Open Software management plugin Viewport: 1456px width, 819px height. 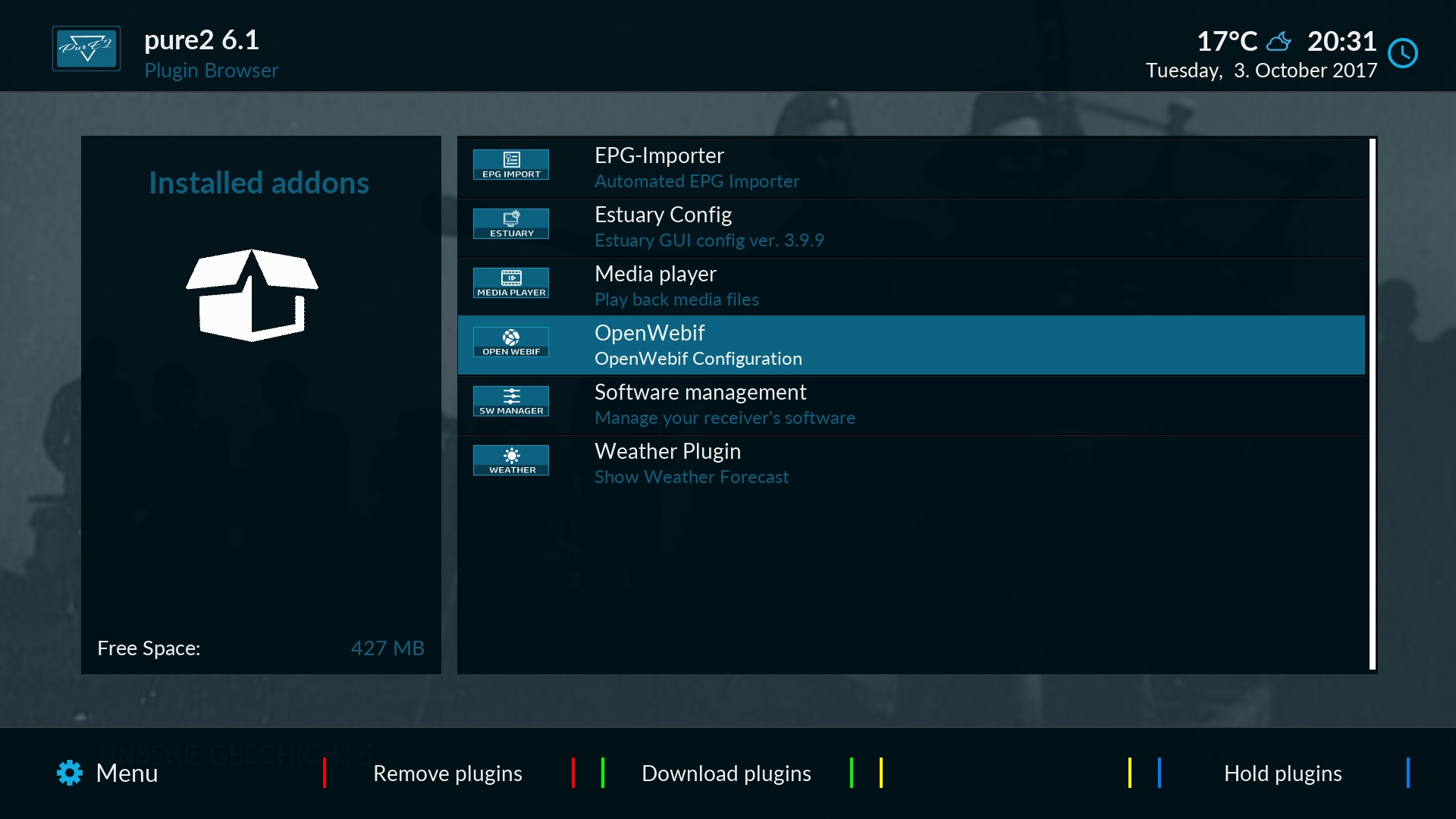(x=912, y=403)
